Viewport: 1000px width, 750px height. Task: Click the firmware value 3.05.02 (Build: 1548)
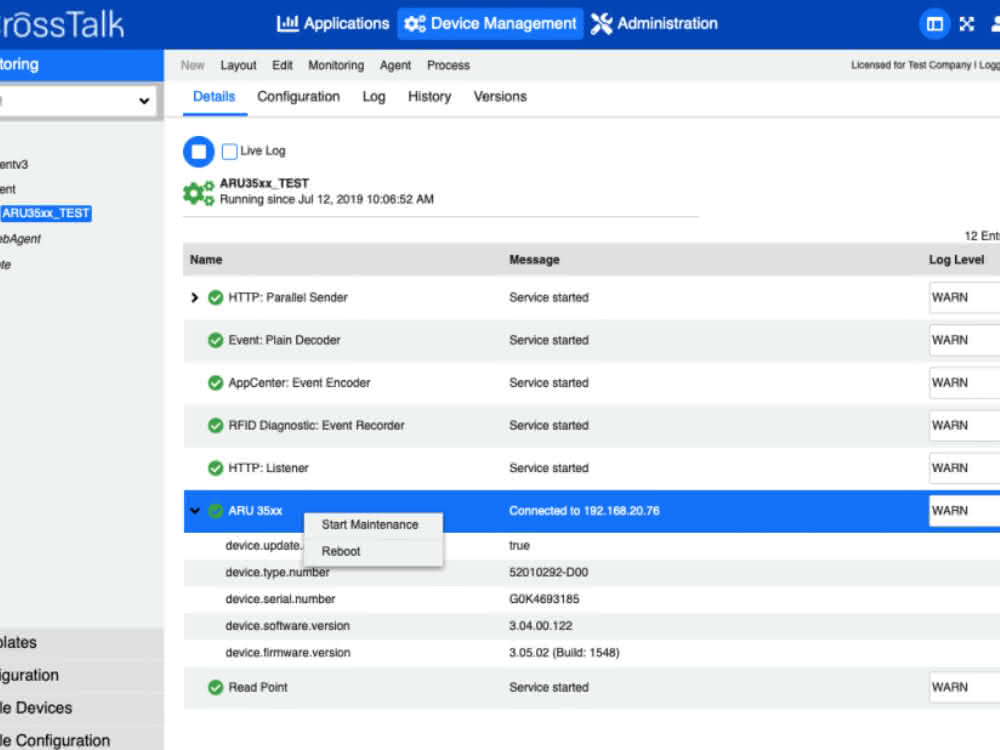[x=564, y=653]
